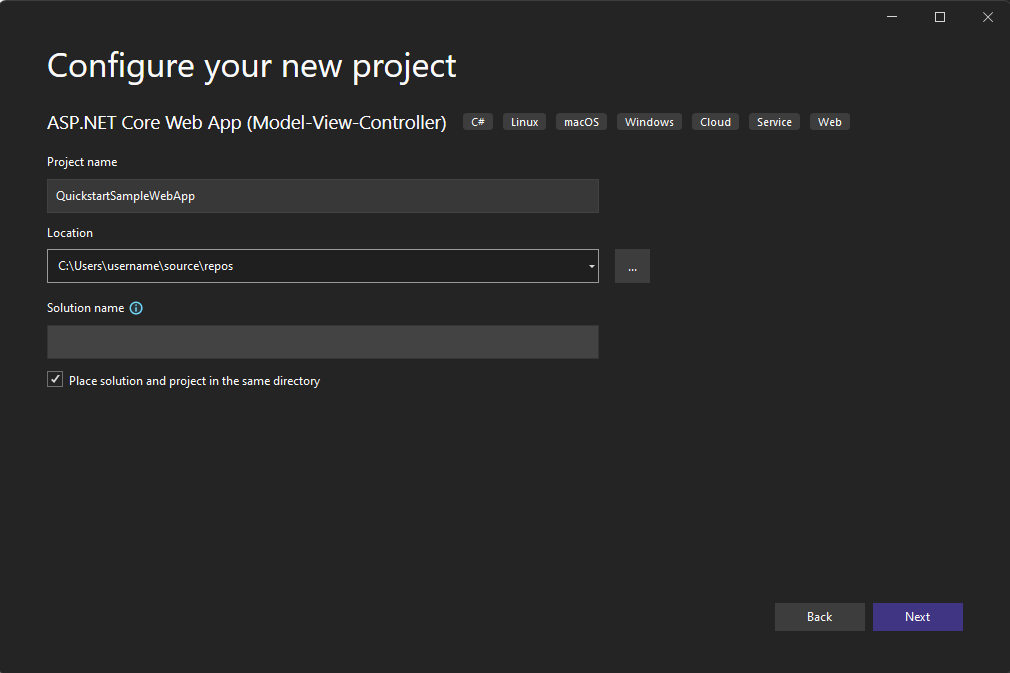Viewport: 1010px width, 673px height.
Task: Go Back to project template selection
Action: (819, 616)
